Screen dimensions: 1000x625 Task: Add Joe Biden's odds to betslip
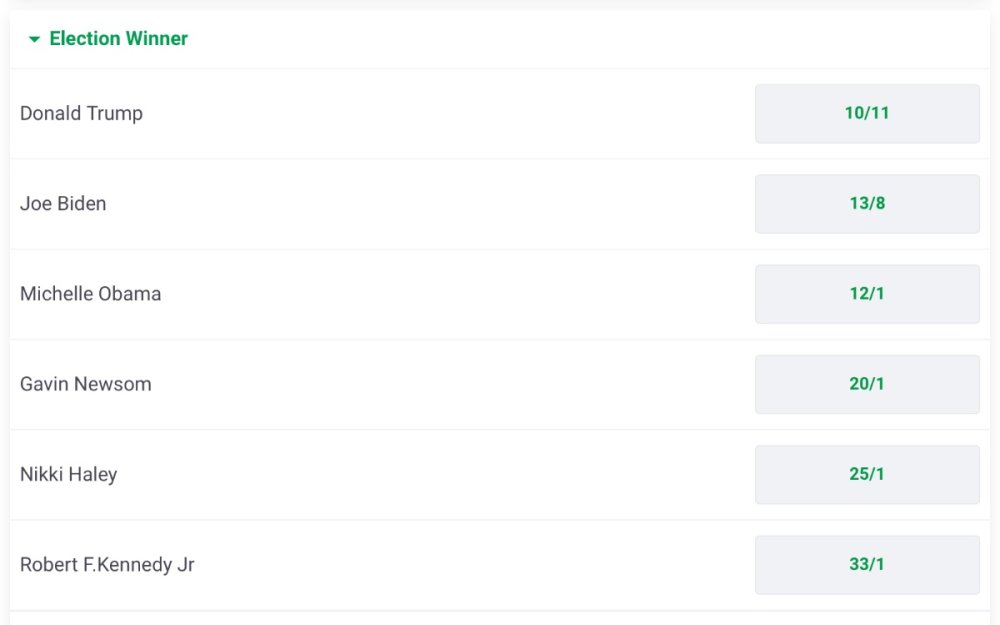pyautogui.click(x=867, y=204)
